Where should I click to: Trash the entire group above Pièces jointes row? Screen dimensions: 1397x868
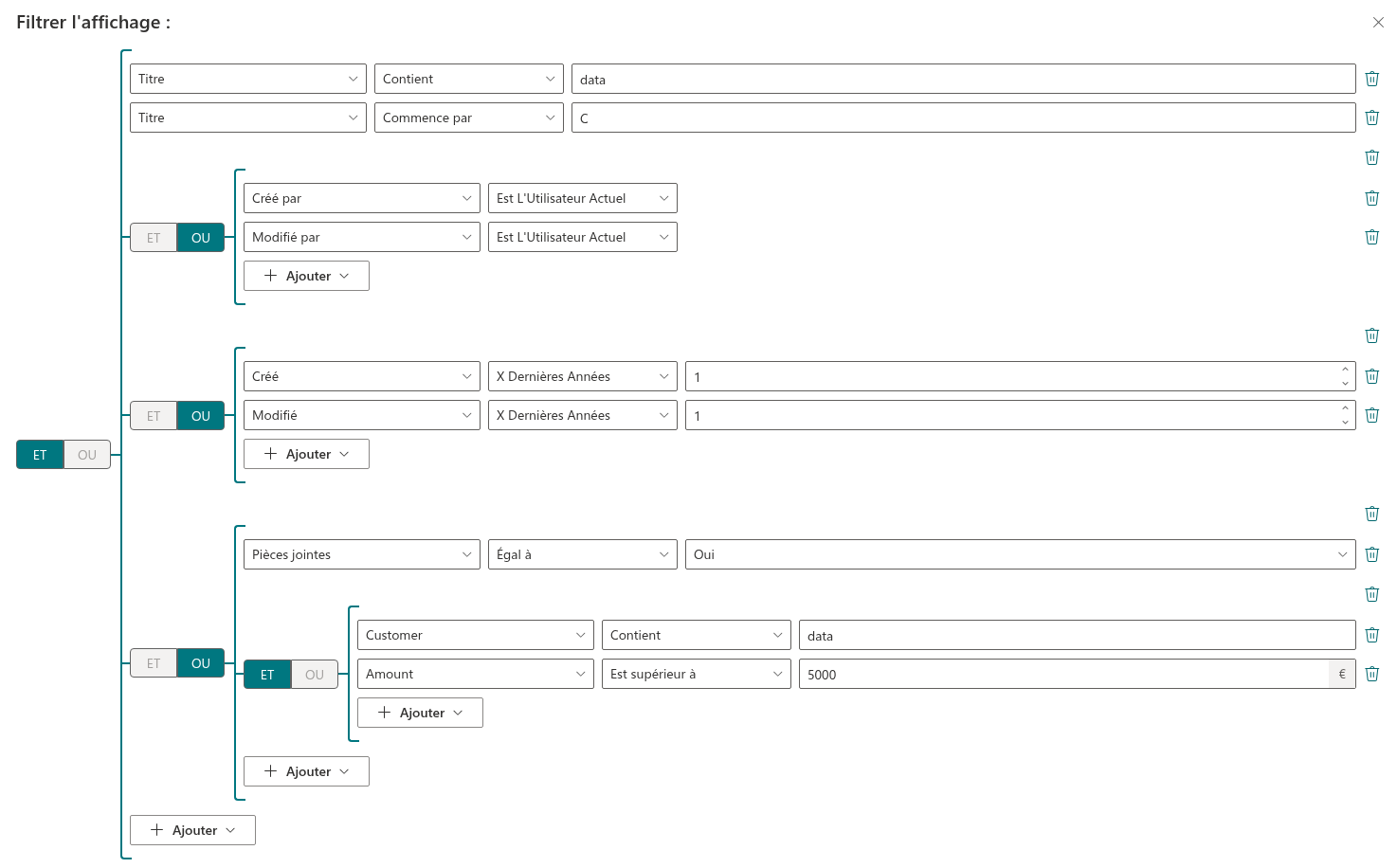pyautogui.click(x=1371, y=514)
